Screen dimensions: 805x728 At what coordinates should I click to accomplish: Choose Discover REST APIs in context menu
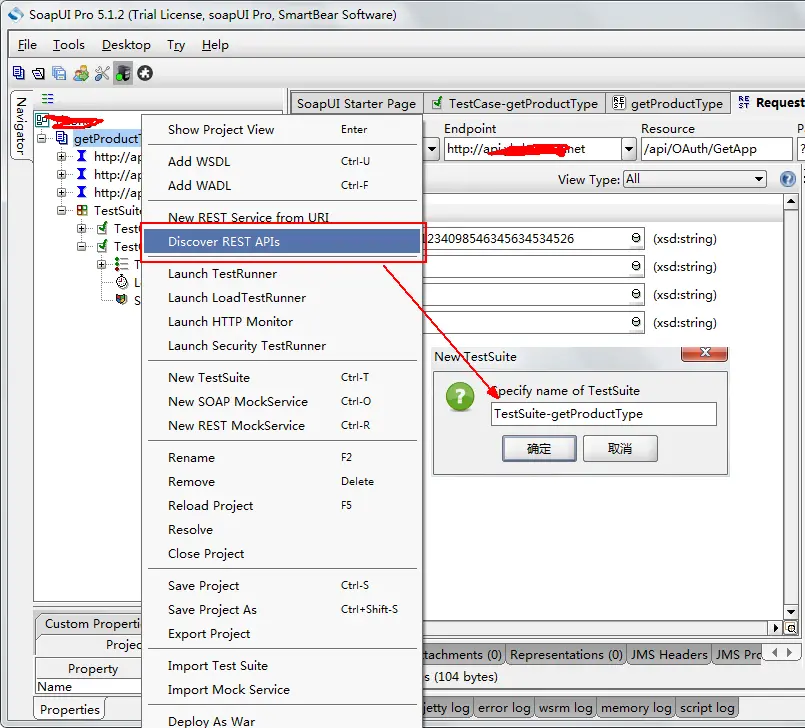tap(282, 242)
